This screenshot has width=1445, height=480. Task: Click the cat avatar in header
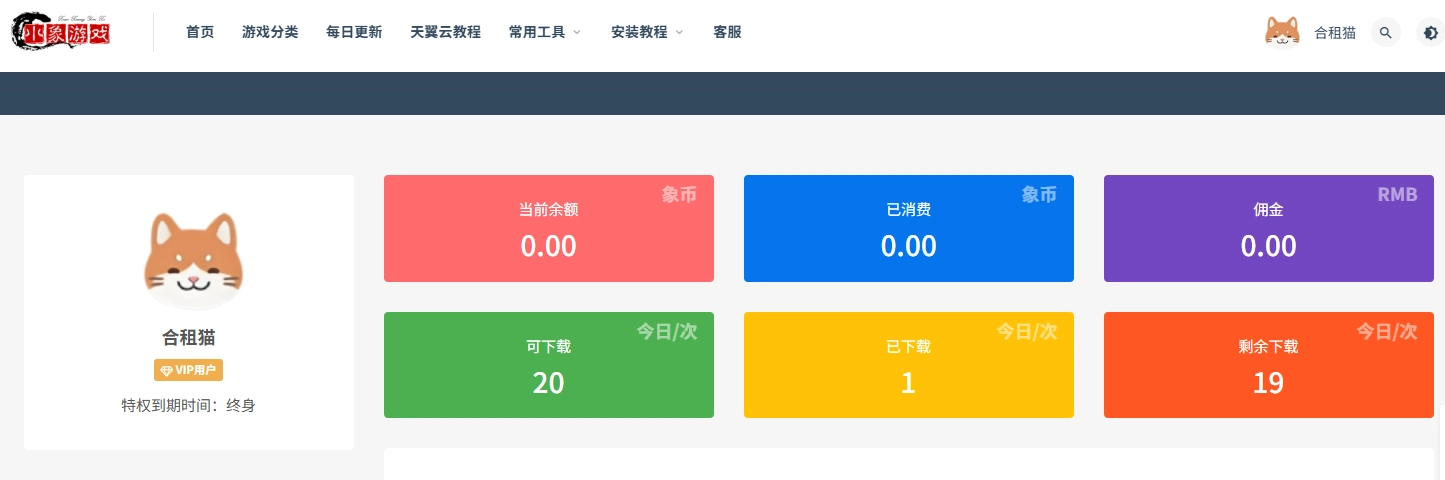coord(1282,32)
